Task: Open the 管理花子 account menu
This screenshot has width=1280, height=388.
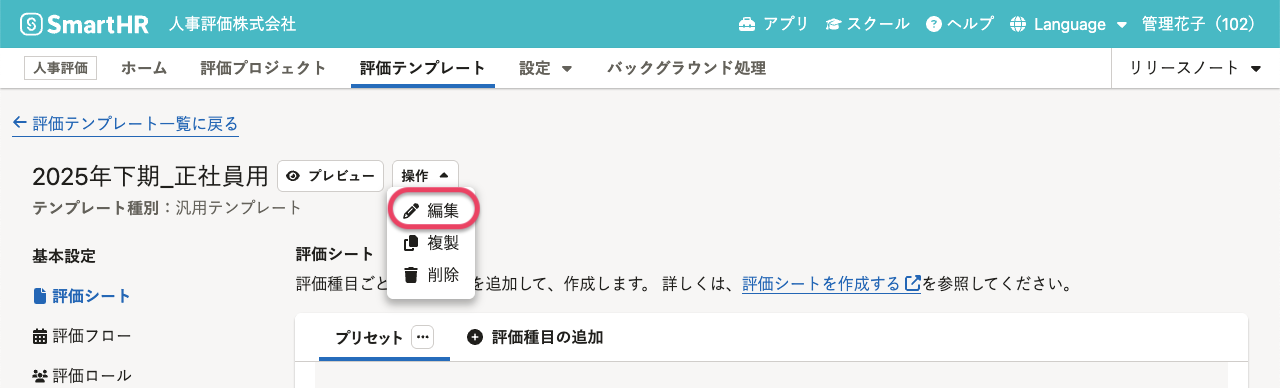Action: pyautogui.click(x=1198, y=24)
